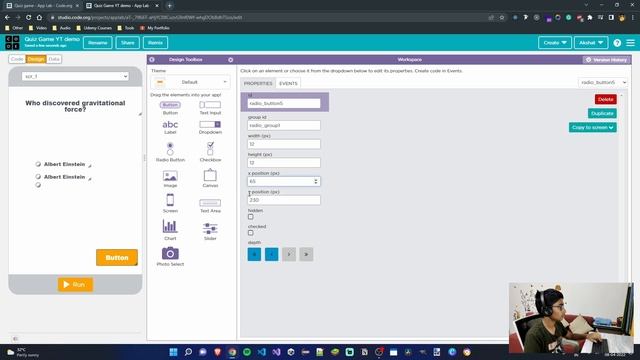Open Spotify from the taskbar
This screenshot has height=360, width=640.
247,352
